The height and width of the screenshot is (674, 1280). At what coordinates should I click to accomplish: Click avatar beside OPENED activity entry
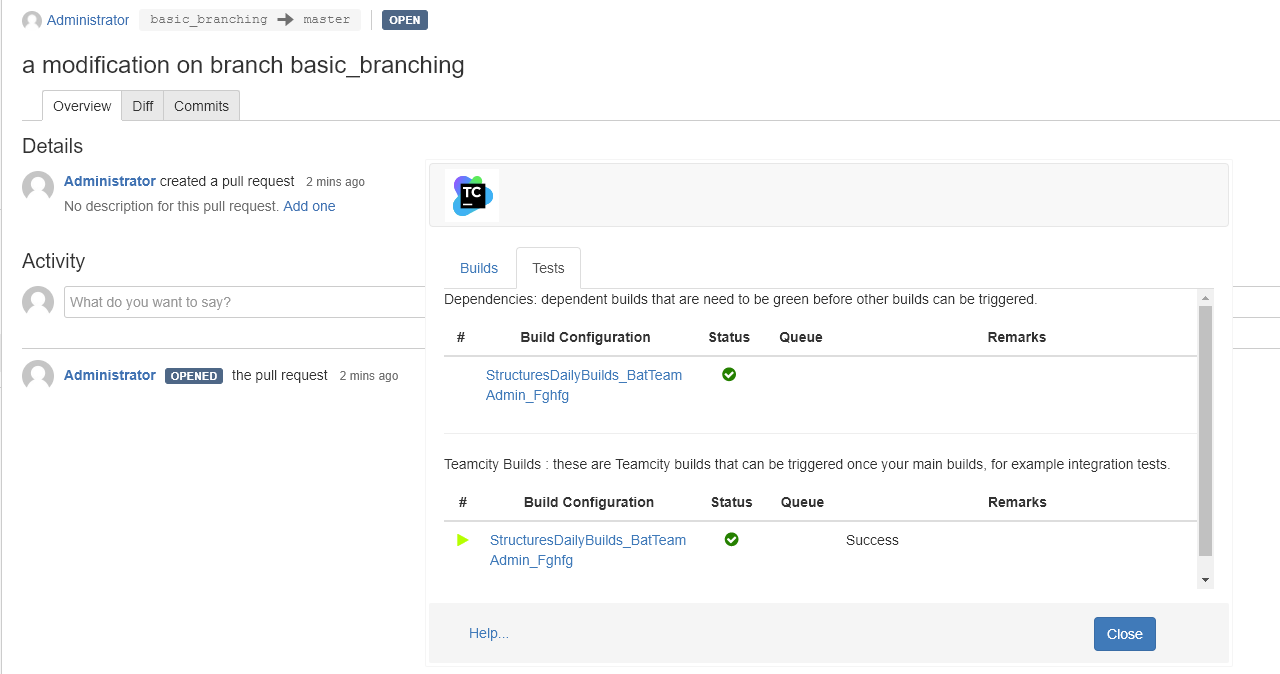(38, 376)
